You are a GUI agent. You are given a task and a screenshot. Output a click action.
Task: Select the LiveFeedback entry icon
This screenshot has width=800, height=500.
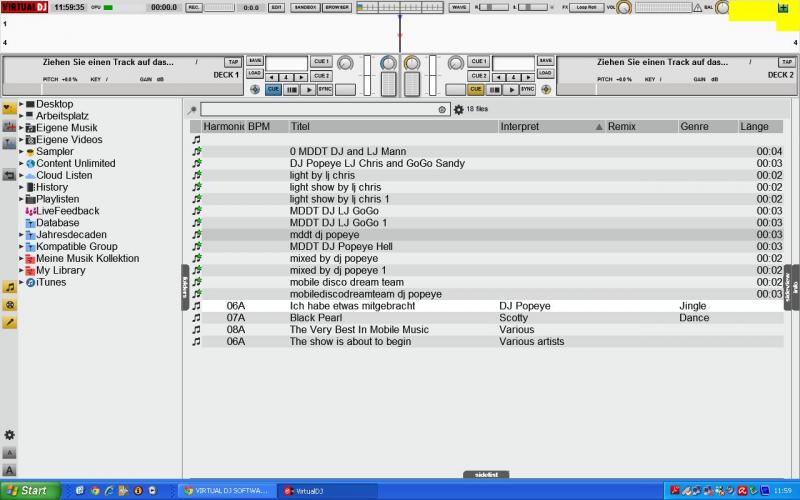tap(30, 211)
